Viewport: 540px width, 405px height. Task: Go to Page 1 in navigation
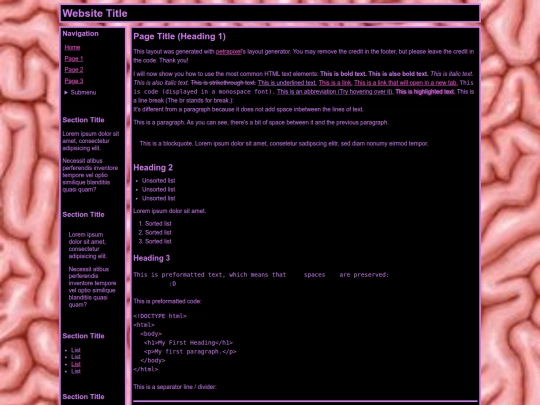(x=74, y=59)
